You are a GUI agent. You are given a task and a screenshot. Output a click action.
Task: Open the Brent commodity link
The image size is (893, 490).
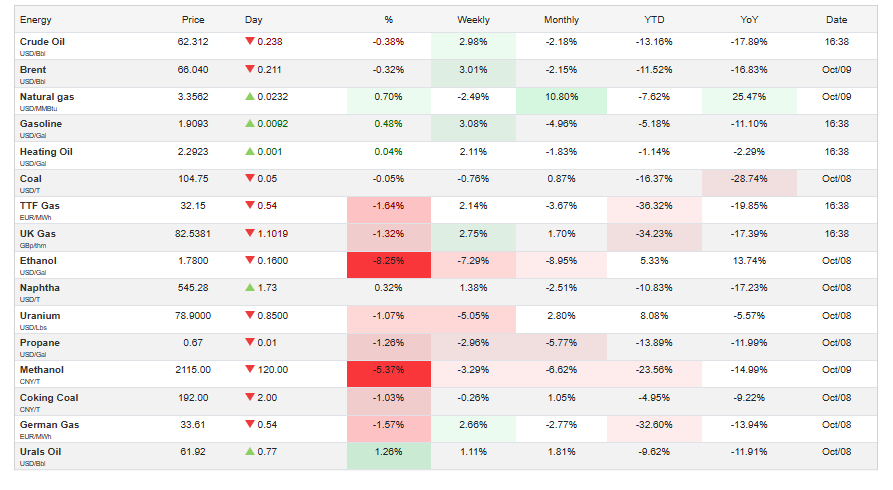coord(33,70)
